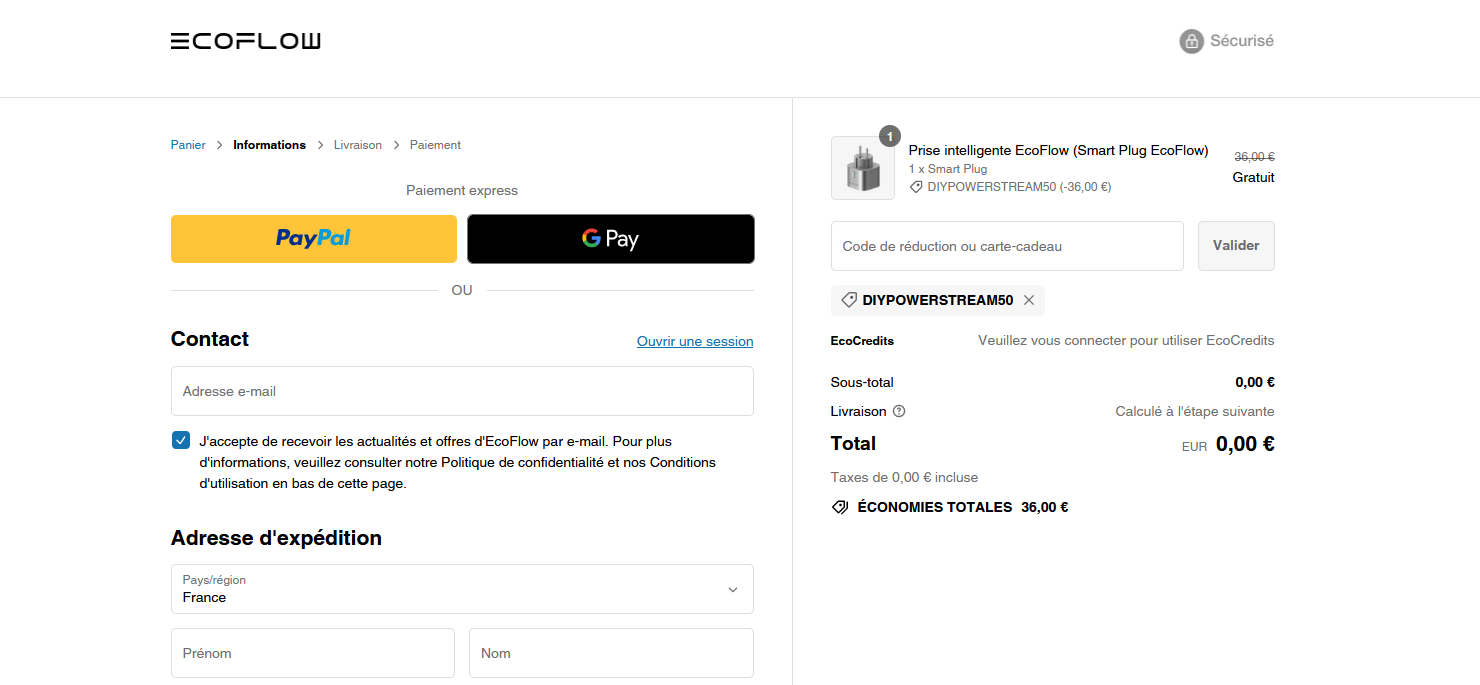
Task: Click the Smart Plug product thumbnail
Action: 862,168
